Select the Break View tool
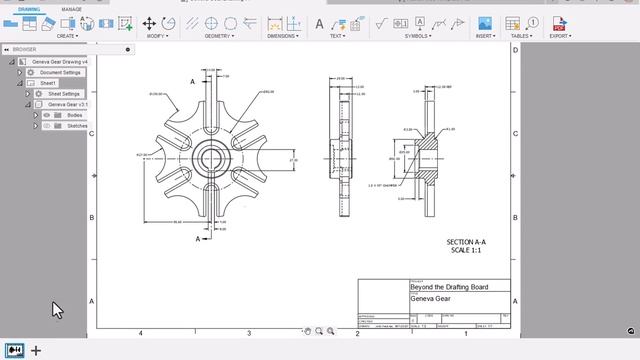This screenshot has height=360, width=640. coord(106,24)
